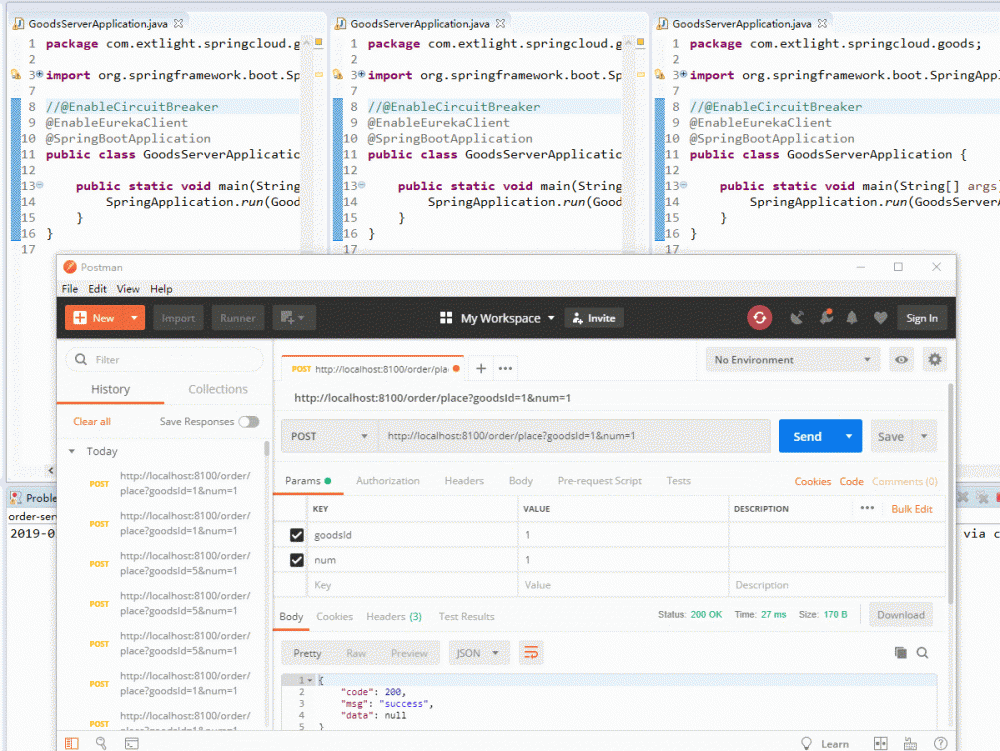Viewport: 1000px width, 751px height.
Task: Open the Authorization tab
Action: pyautogui.click(x=388, y=481)
